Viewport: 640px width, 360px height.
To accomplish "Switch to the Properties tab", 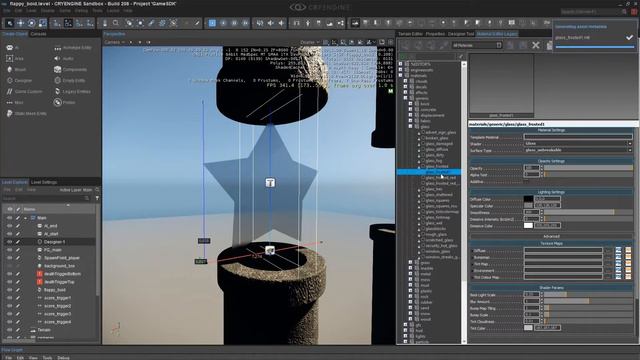I will [x=435, y=34].
